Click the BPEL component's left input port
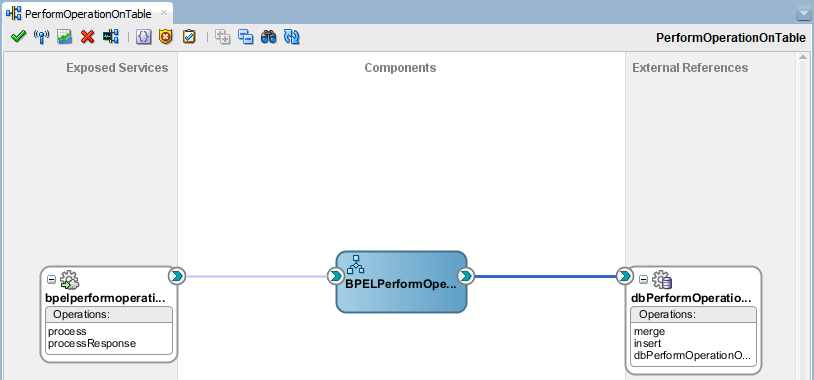814x380 pixels. [x=336, y=276]
